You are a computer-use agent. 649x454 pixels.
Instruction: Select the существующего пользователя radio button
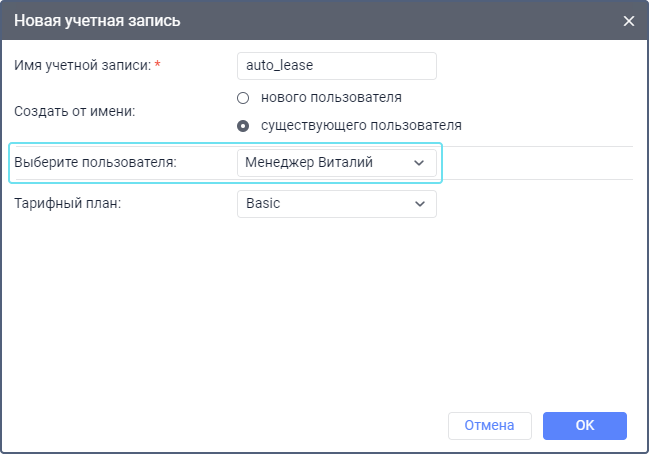coord(242,127)
